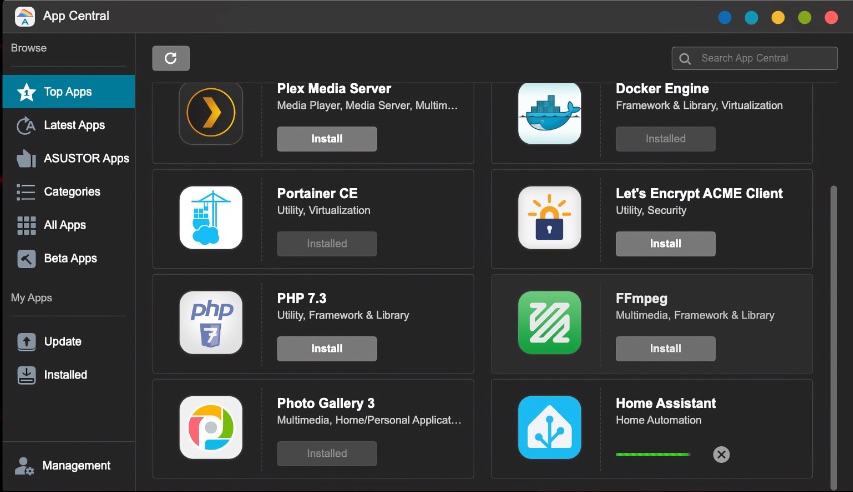Click the 'Home Automation' category text
This screenshot has height=492, width=853.
tap(658, 420)
